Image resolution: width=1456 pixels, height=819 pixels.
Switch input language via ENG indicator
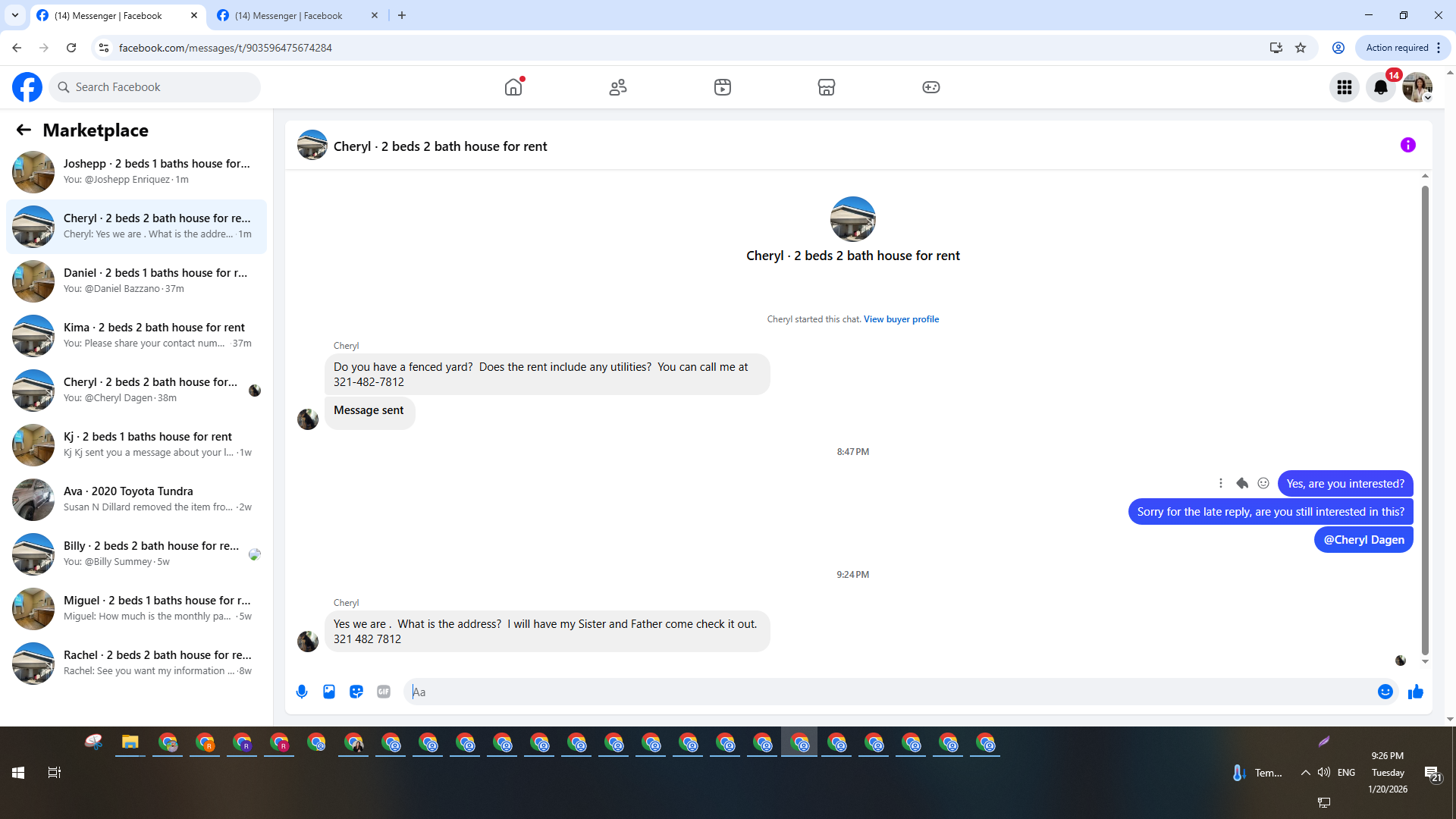1347,773
